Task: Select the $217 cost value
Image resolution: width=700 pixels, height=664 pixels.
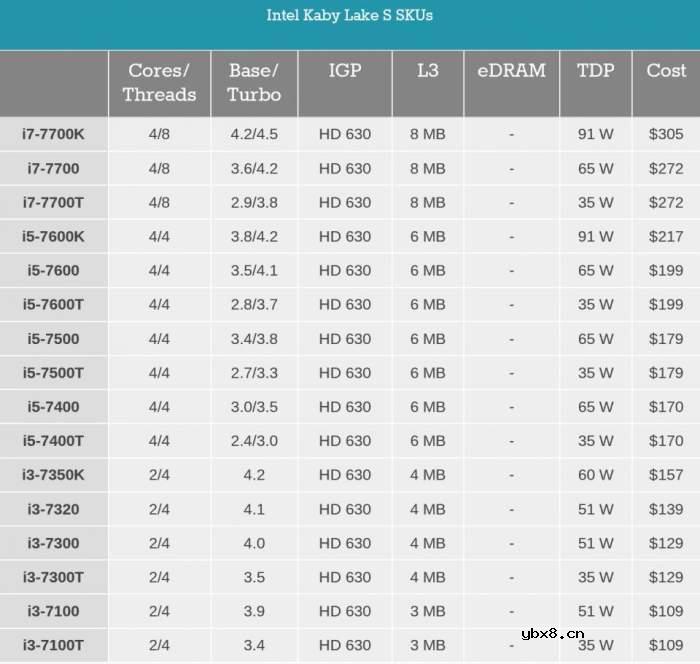Action: (x=666, y=236)
